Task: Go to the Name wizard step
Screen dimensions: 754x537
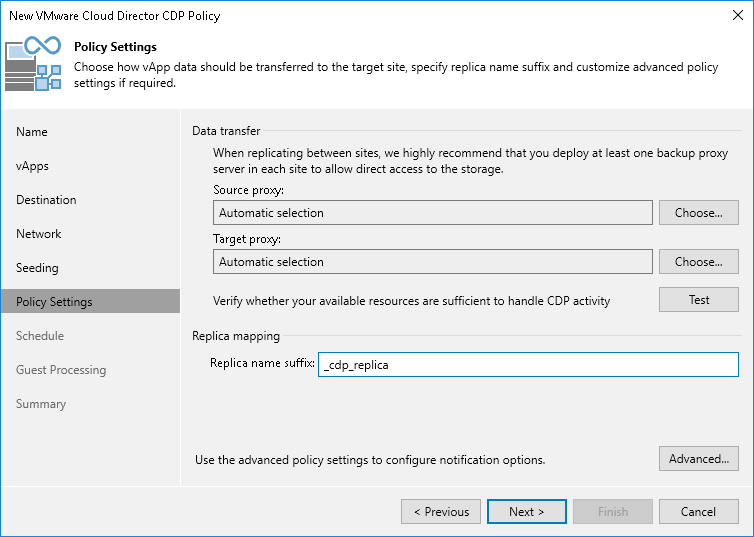Action: pos(32,132)
